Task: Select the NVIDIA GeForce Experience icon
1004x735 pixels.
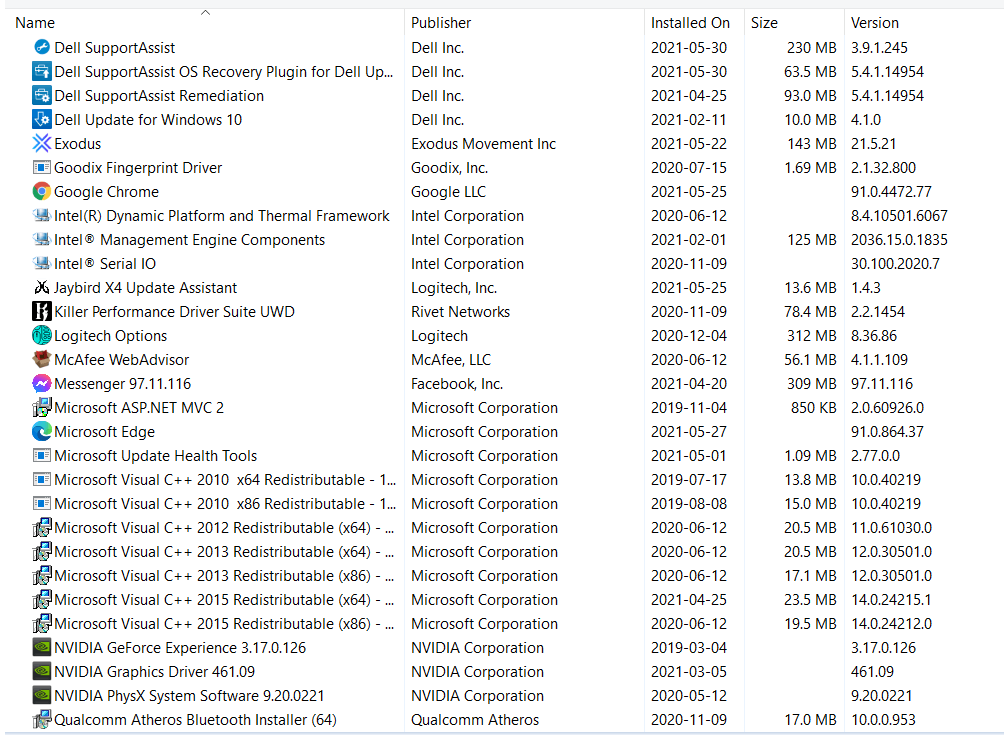Action: point(42,648)
